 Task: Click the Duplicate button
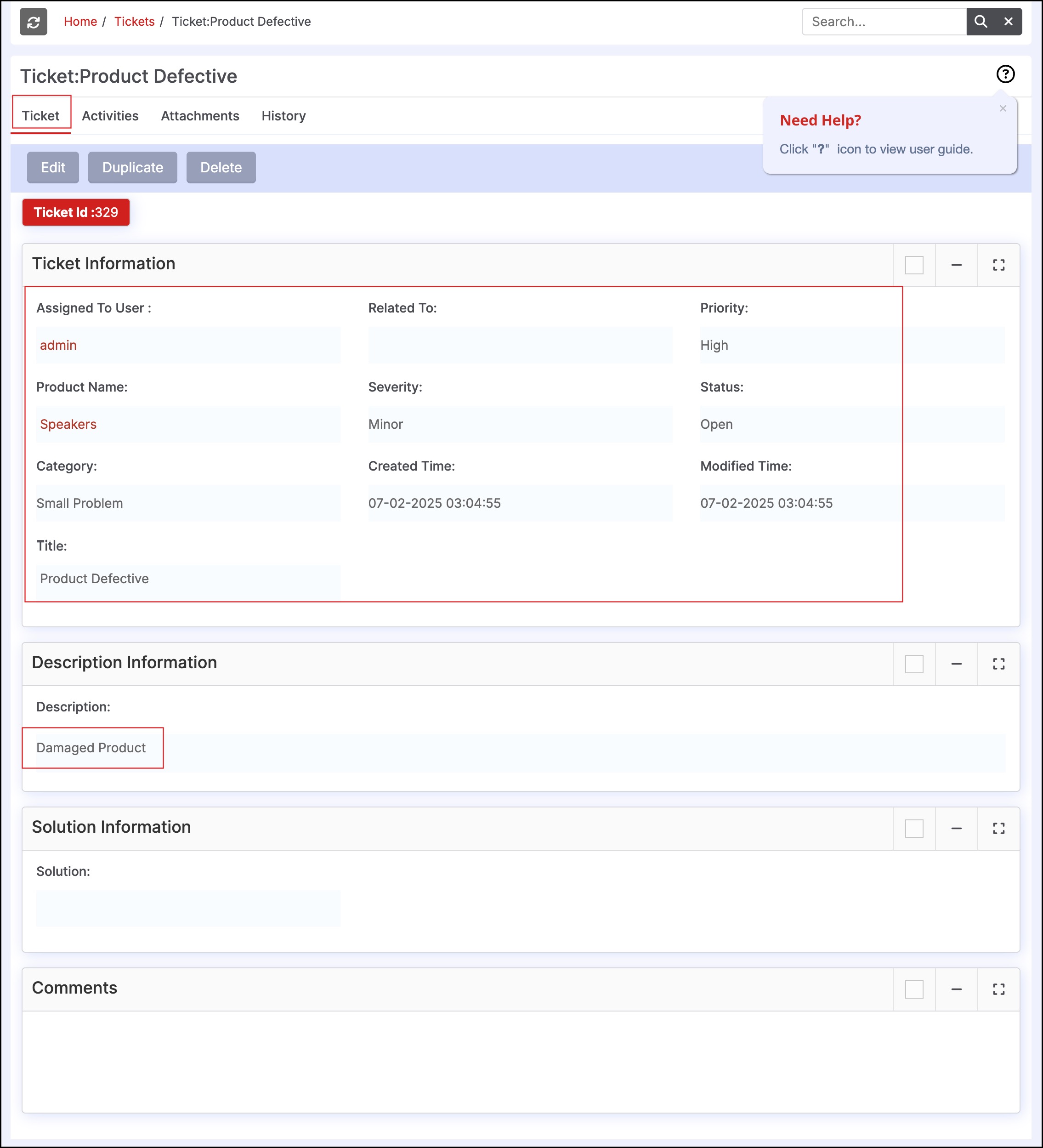[x=133, y=167]
